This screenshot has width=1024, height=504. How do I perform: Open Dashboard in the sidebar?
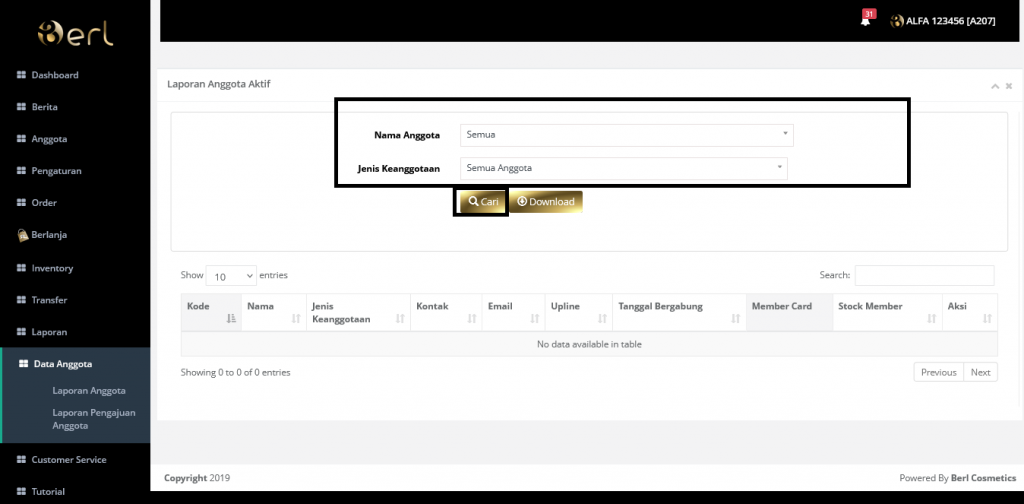pyautogui.click(x=54, y=75)
